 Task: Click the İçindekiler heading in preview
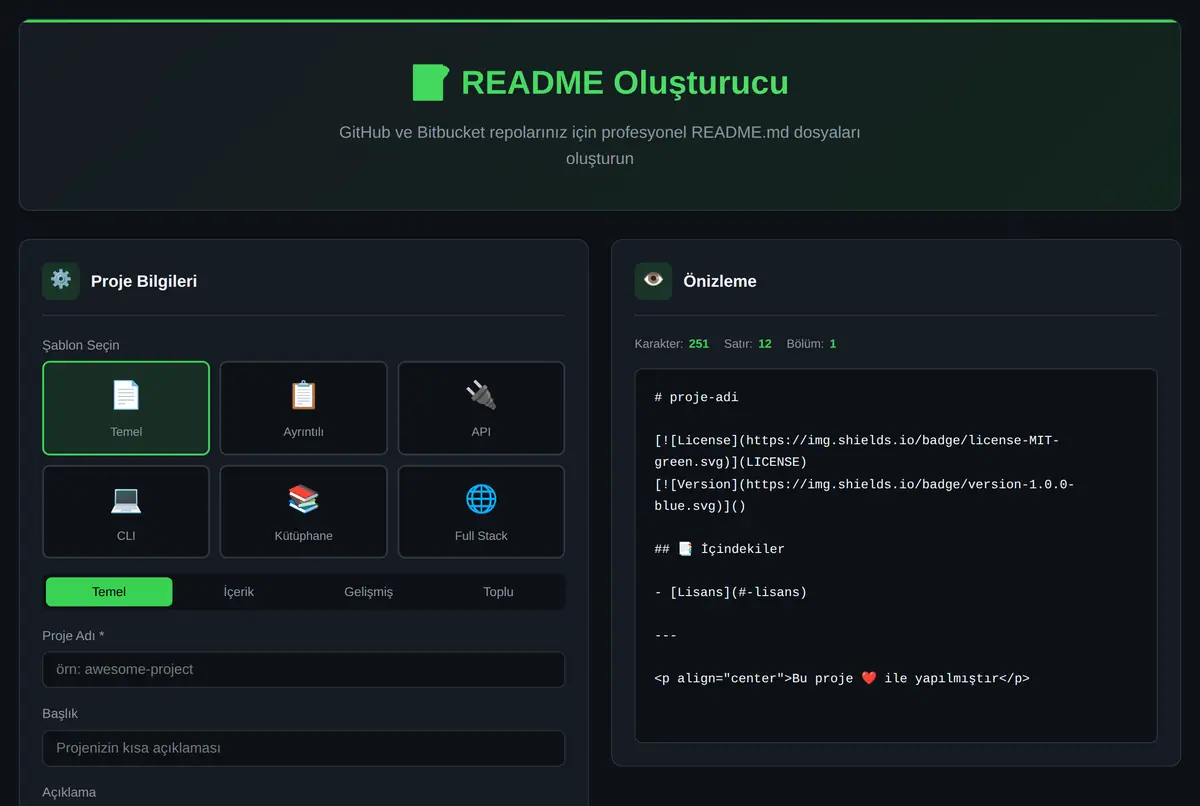[x=720, y=549]
